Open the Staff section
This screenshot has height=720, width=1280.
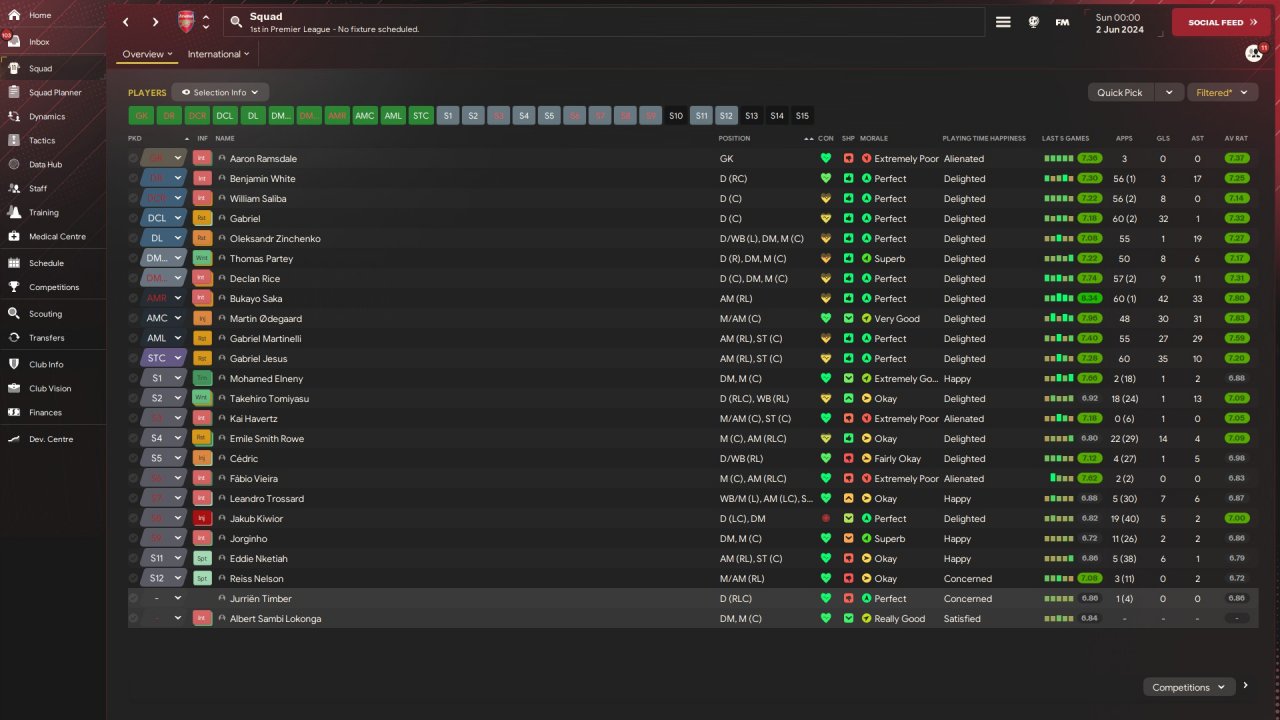[x=38, y=188]
